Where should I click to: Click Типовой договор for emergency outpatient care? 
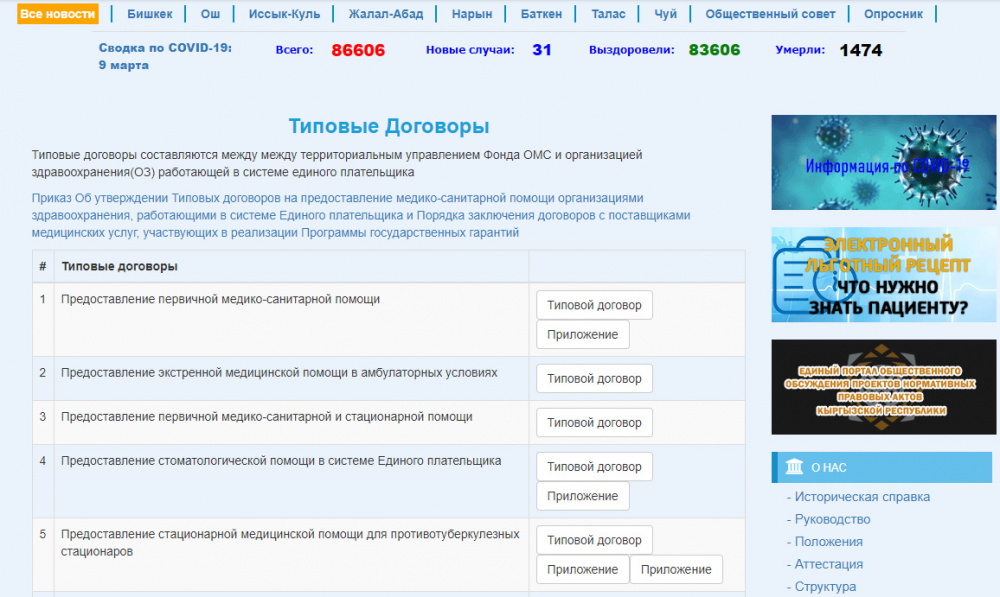(x=594, y=379)
